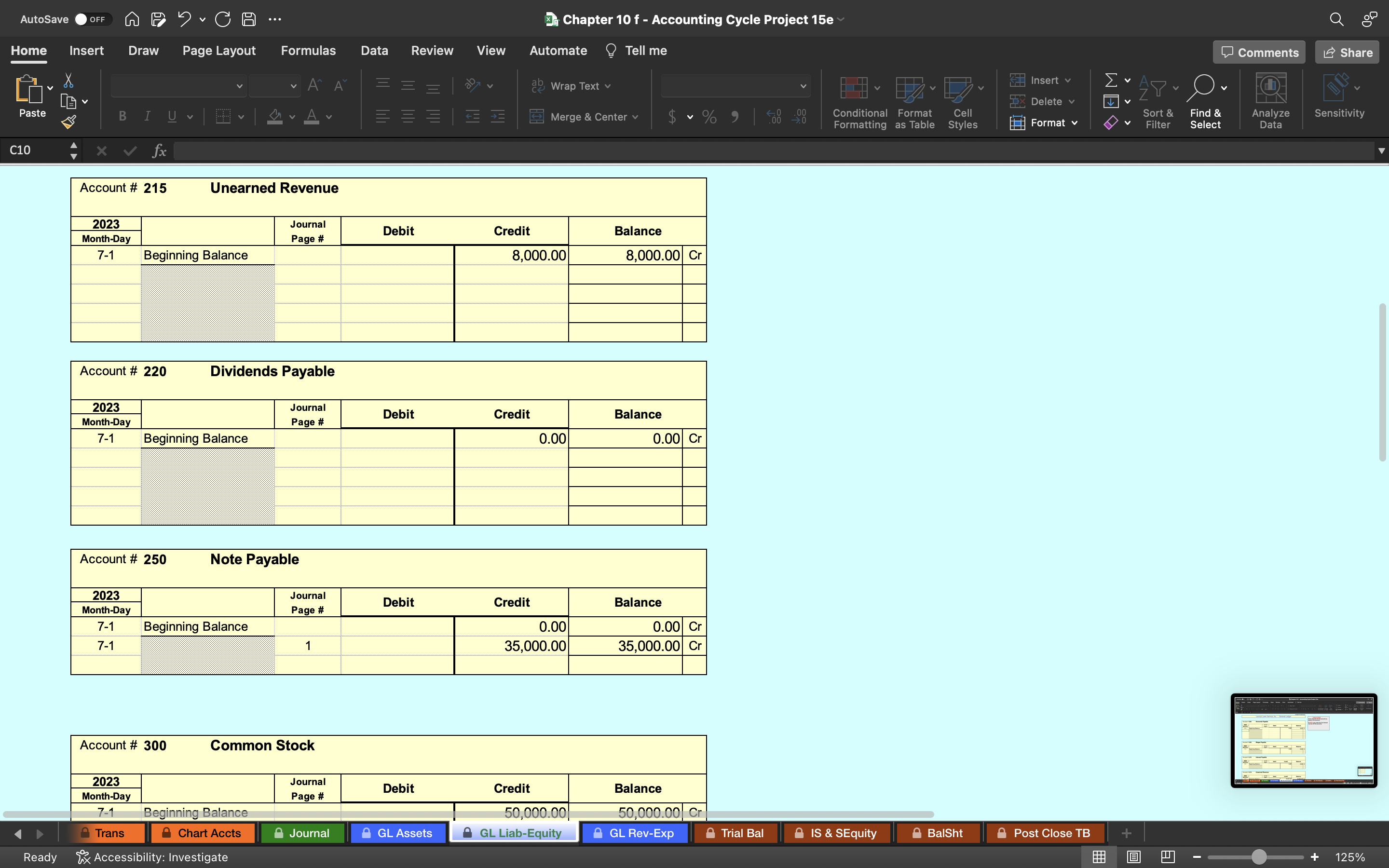Open the Post Close TB sheet

click(x=1045, y=833)
